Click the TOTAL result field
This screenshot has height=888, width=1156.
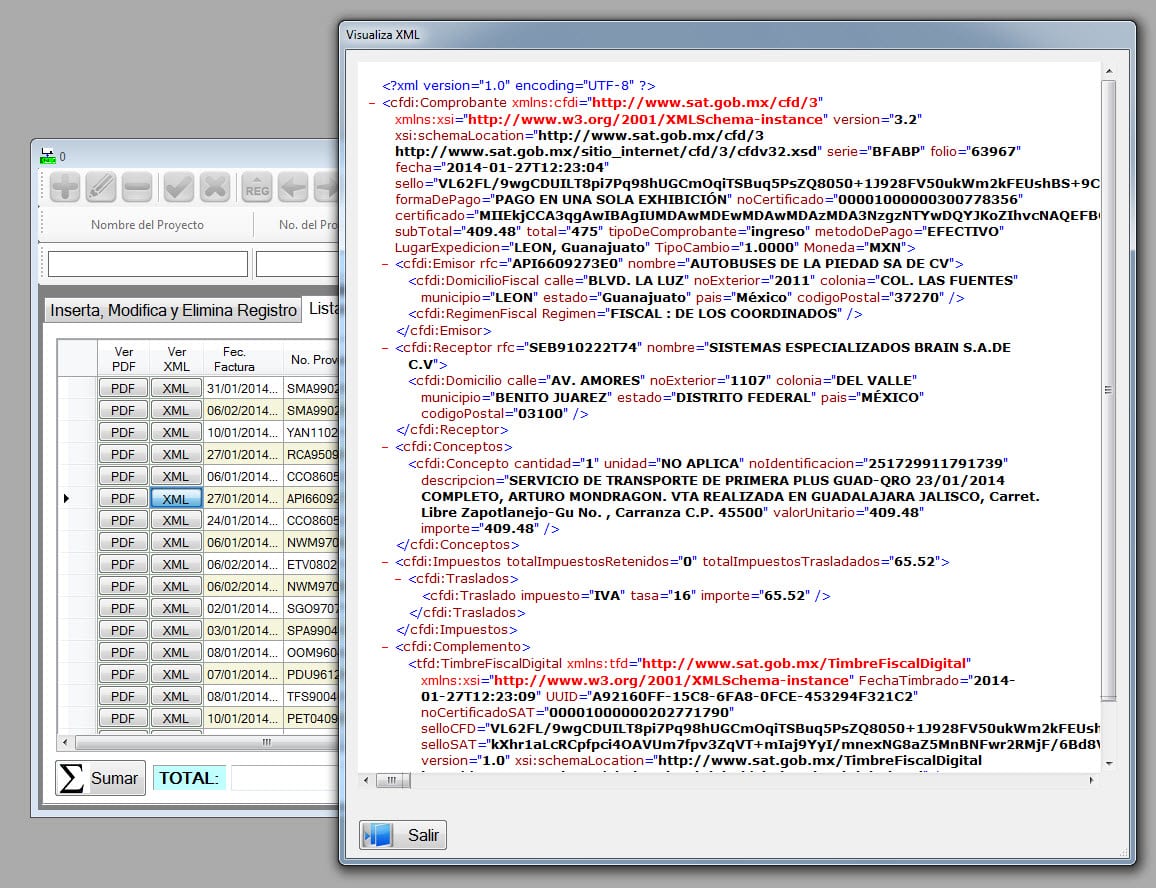(x=285, y=778)
